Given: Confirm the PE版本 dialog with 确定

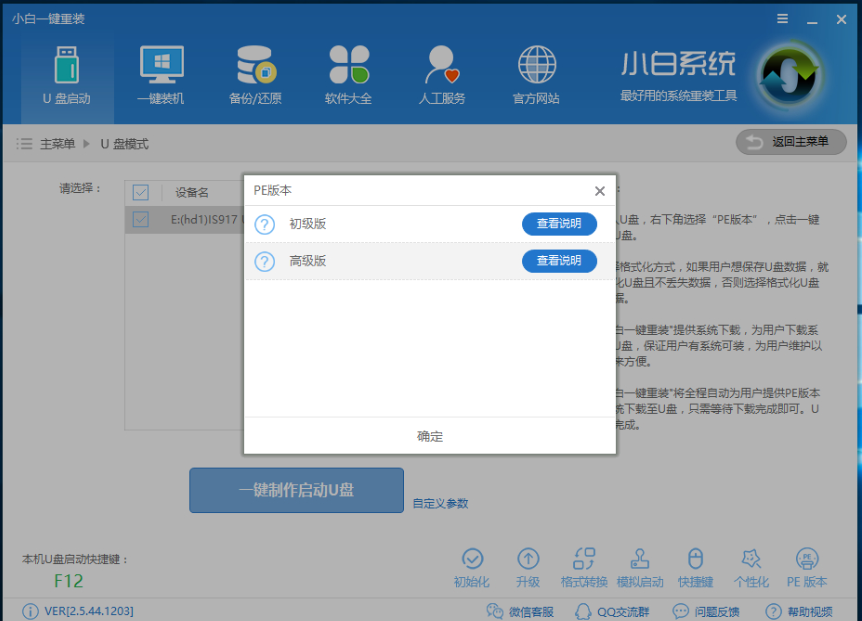Looking at the screenshot, I should tap(429, 436).
